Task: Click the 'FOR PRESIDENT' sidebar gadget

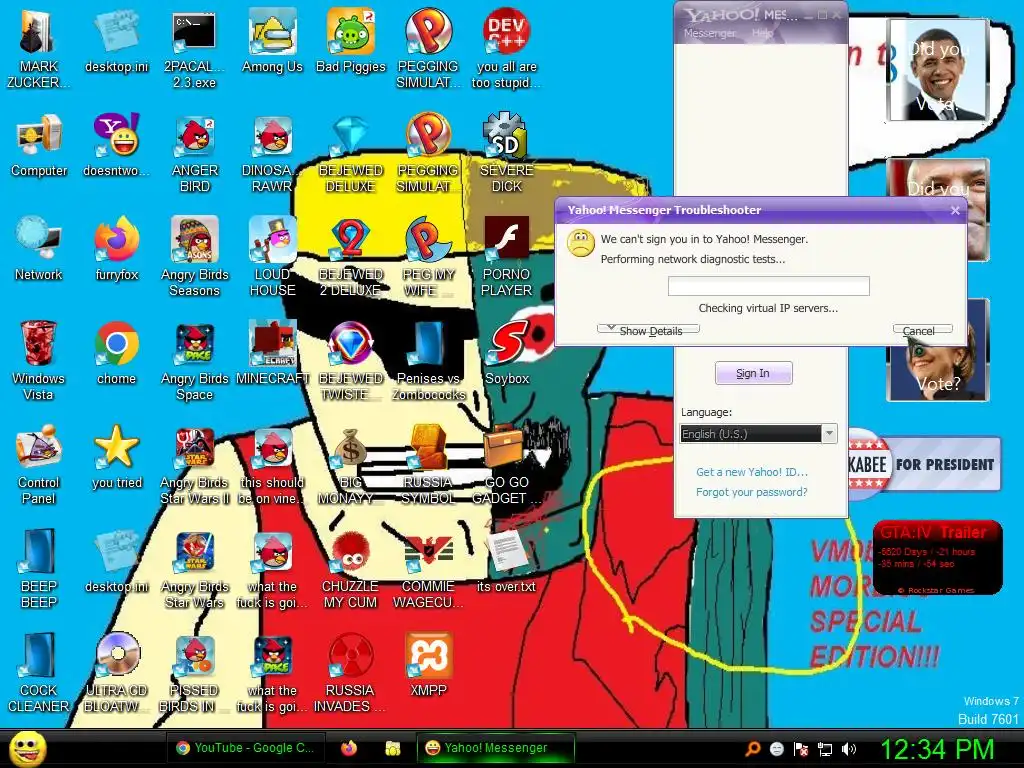Action: (924, 464)
